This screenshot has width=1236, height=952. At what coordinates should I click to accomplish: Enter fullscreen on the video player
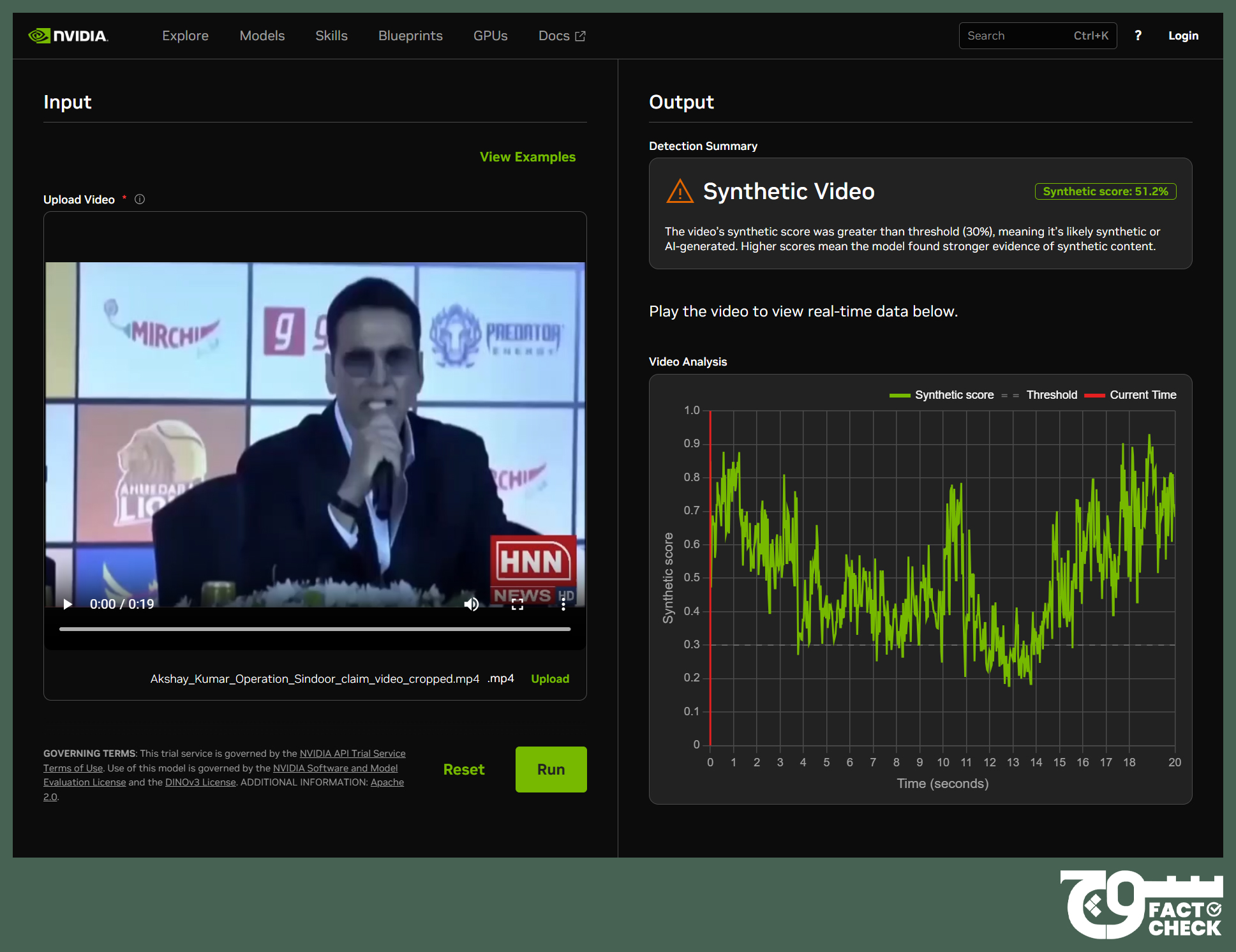tap(517, 604)
